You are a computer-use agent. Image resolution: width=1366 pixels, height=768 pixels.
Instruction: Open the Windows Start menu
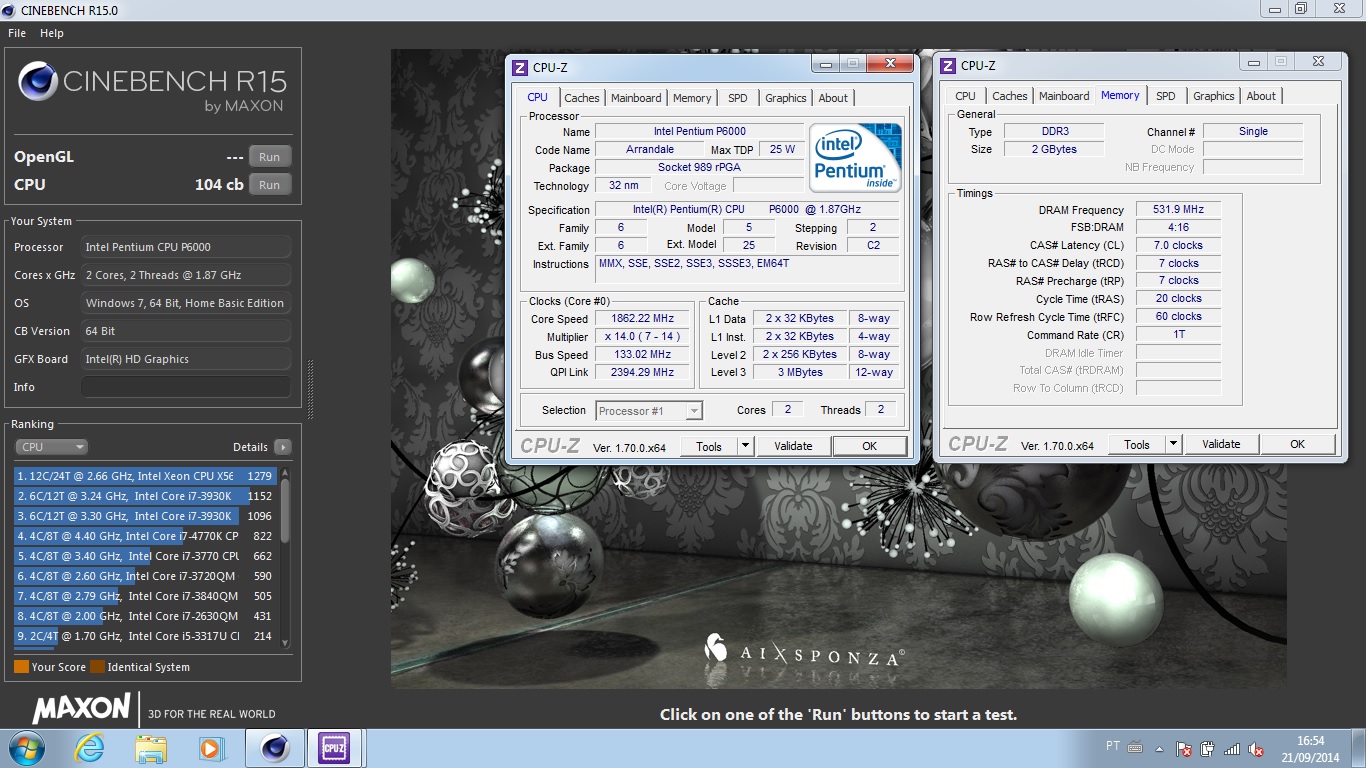tap(25, 748)
